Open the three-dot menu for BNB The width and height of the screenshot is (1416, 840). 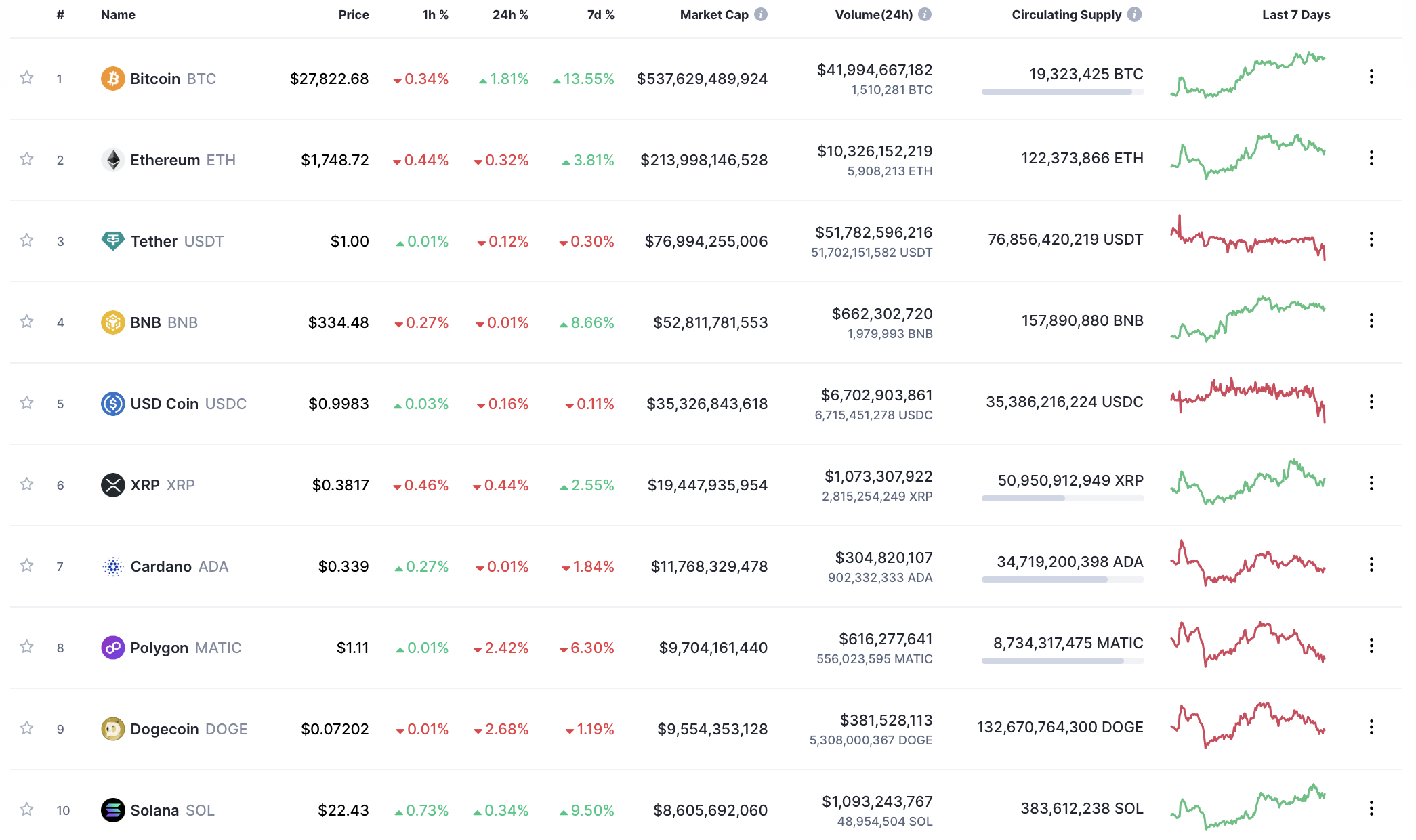coord(1371,320)
